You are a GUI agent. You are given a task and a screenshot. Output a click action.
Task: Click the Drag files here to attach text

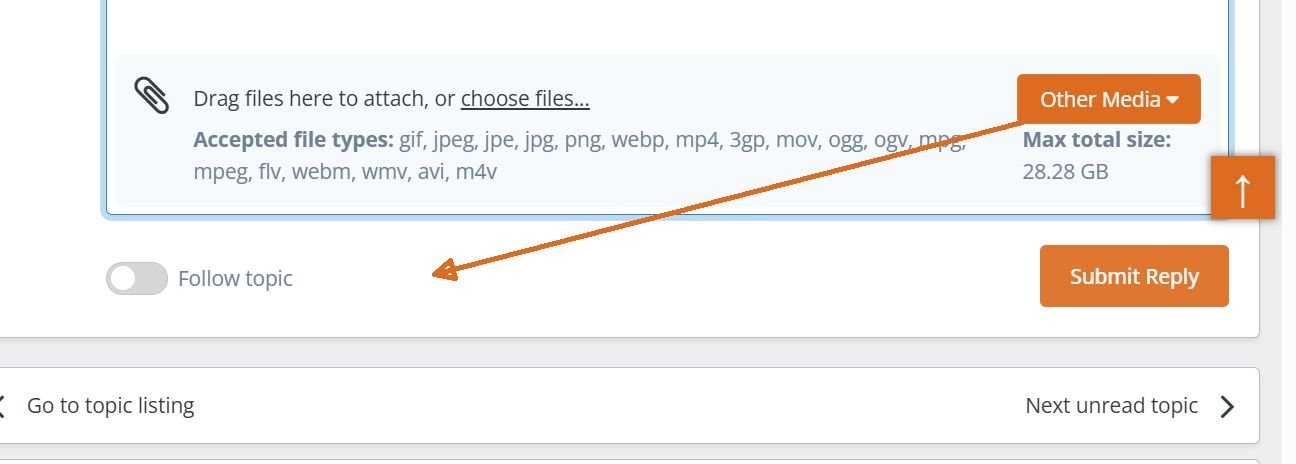pos(324,99)
